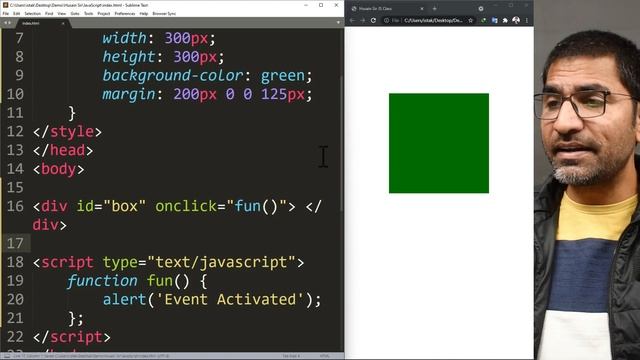Maximize the Sublime Text window

pyautogui.click(x=321, y=5)
